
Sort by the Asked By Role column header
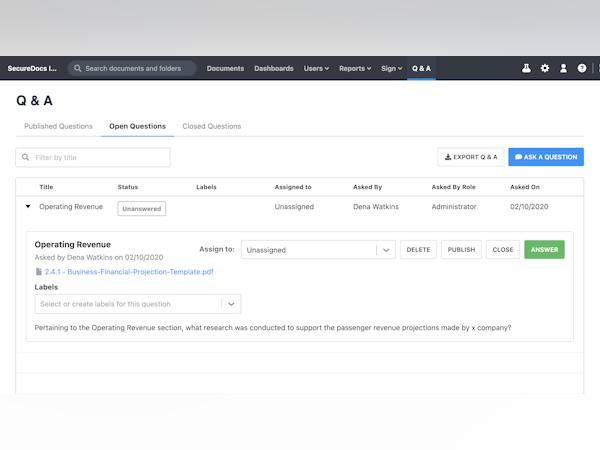click(453, 187)
